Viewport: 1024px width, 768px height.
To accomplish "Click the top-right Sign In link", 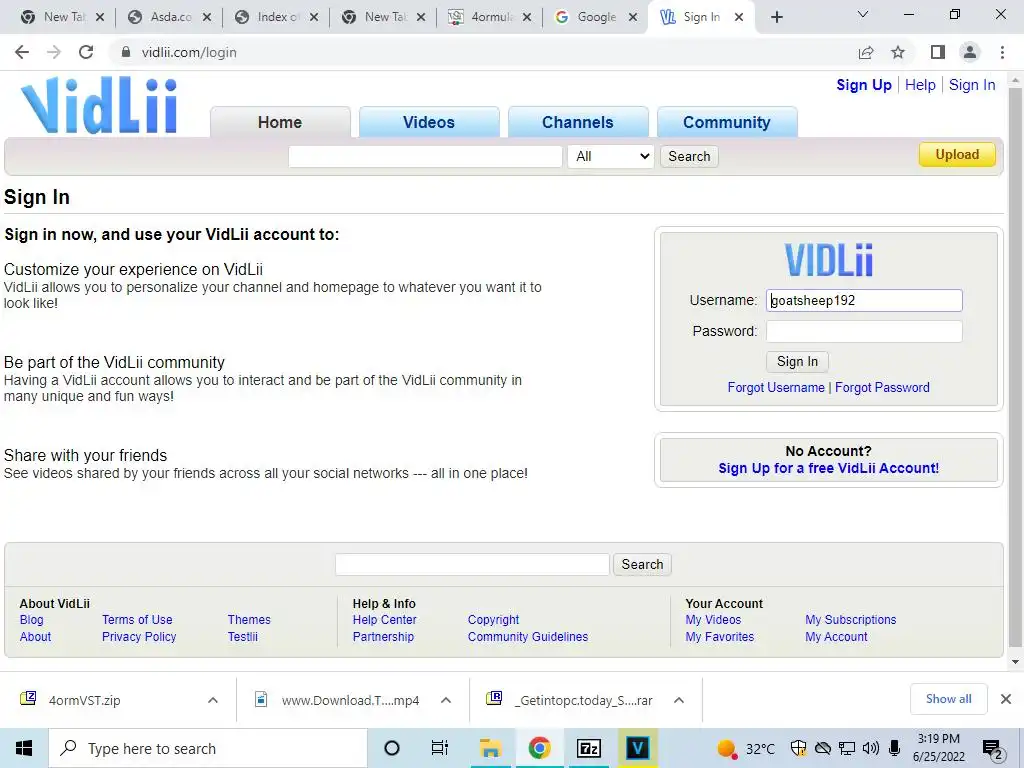I will (972, 85).
